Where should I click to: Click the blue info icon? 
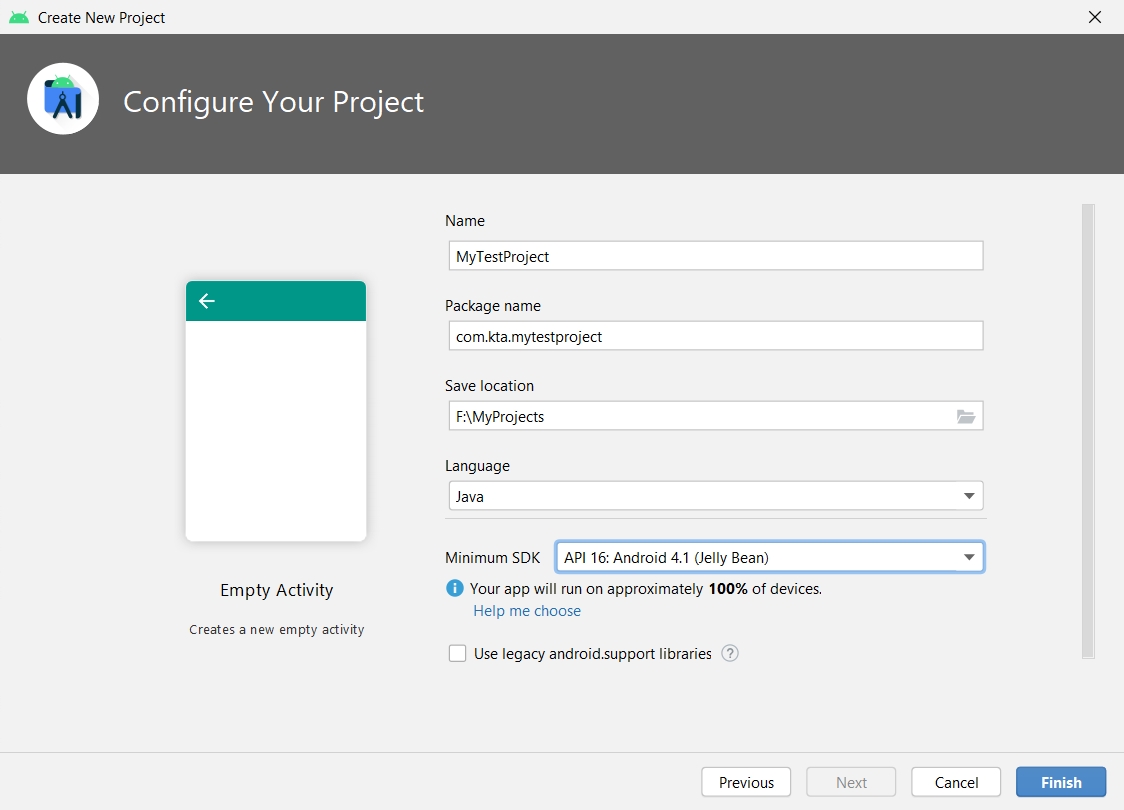tap(455, 589)
